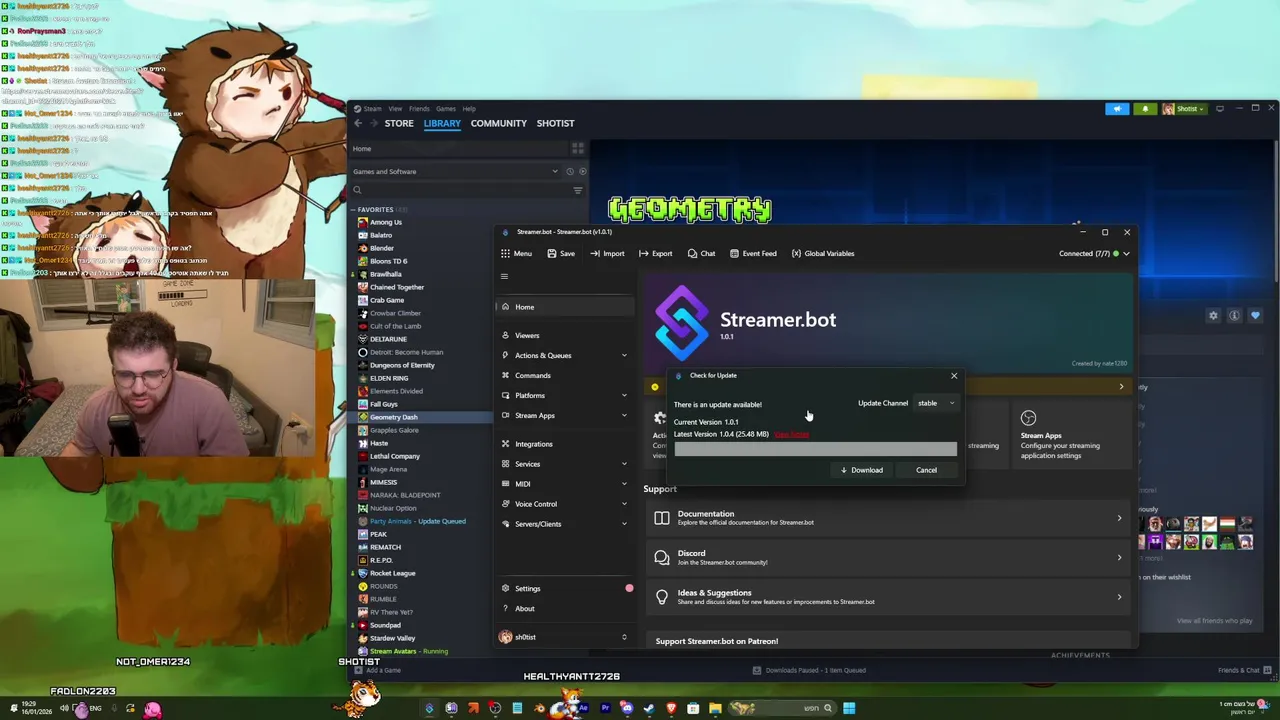Expand Platforms sidebar group

565,395
